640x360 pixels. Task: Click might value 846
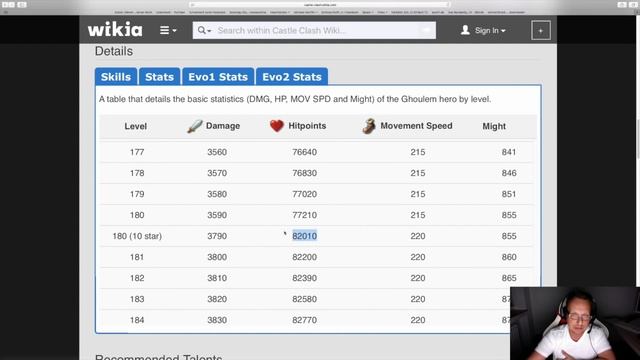click(x=509, y=173)
